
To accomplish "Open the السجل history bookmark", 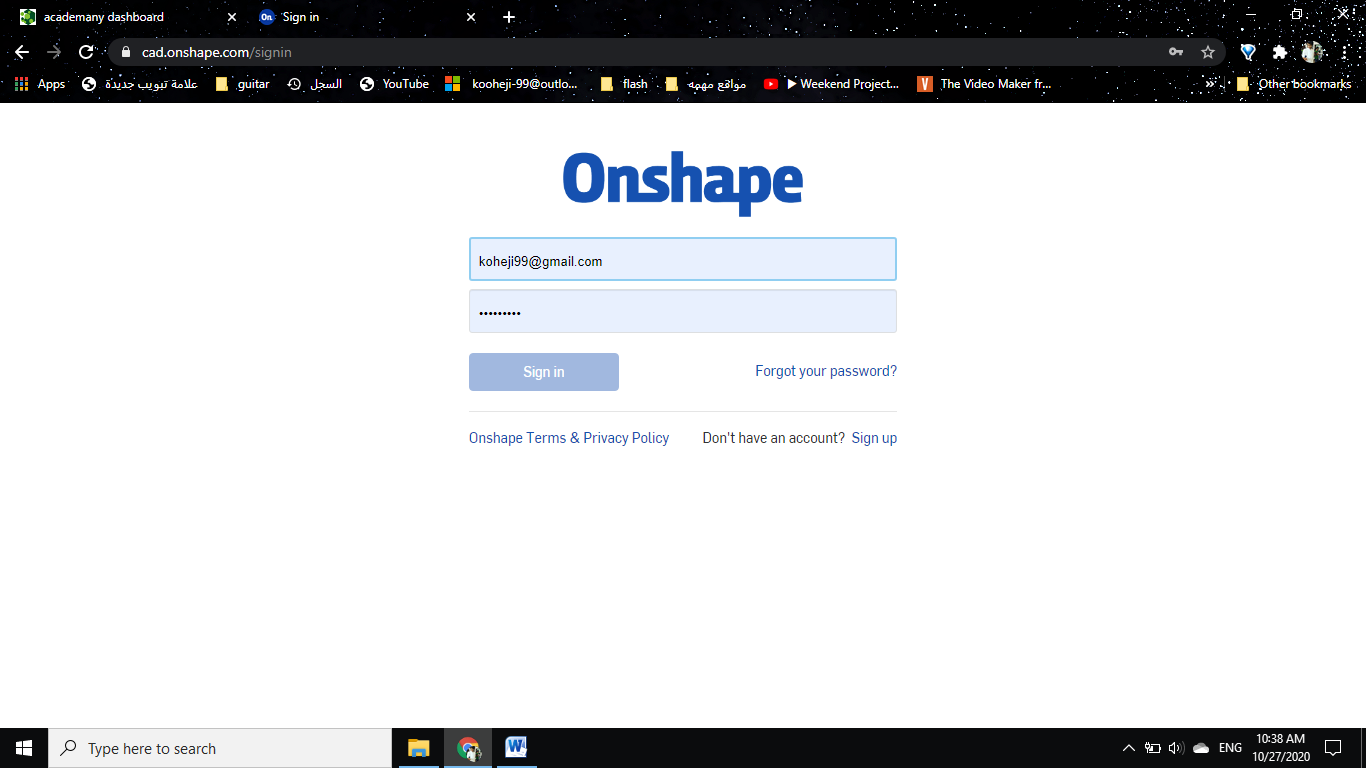I will [314, 84].
